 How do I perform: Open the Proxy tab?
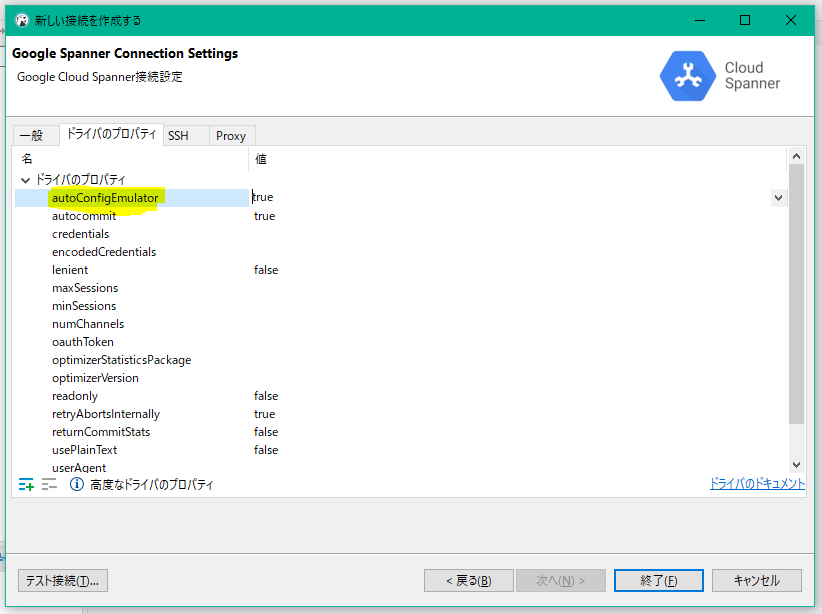coord(231,136)
